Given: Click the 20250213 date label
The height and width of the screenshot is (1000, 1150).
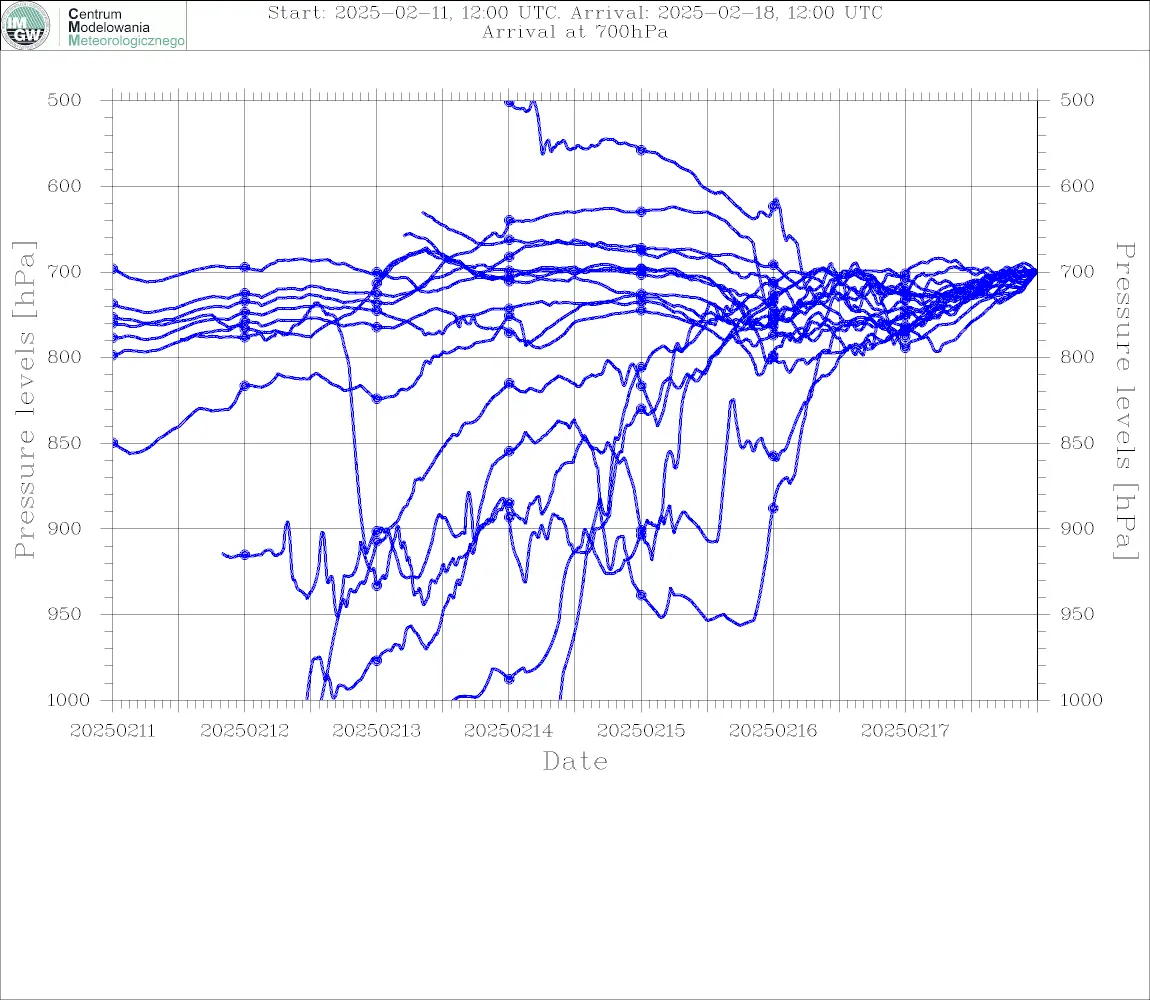Looking at the screenshot, I should coord(376,731).
